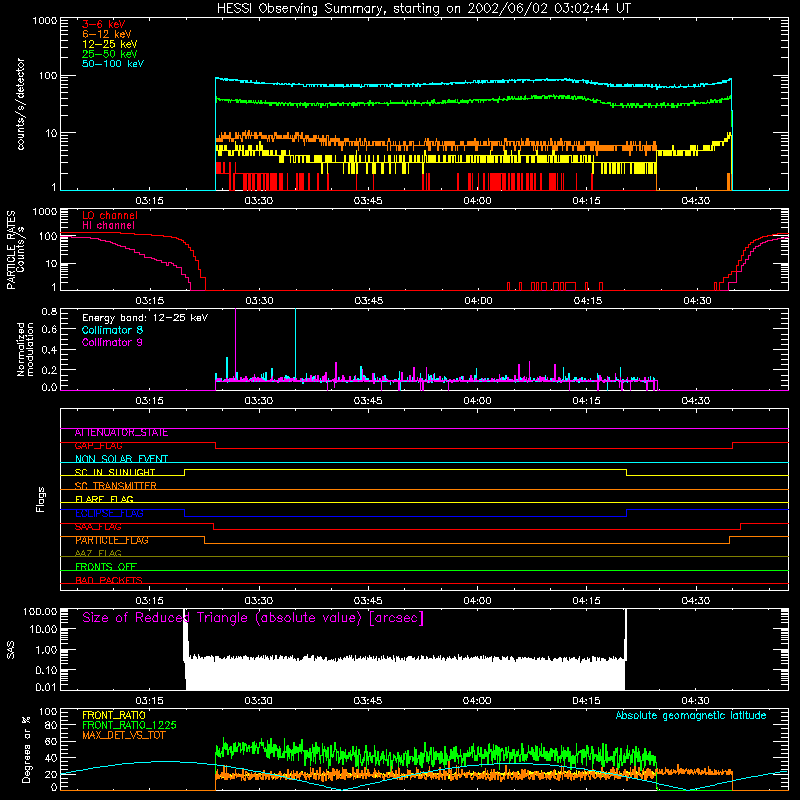800x800 pixels.
Task: Click 10.00 on the SAS axis
Action: [x=43, y=629]
